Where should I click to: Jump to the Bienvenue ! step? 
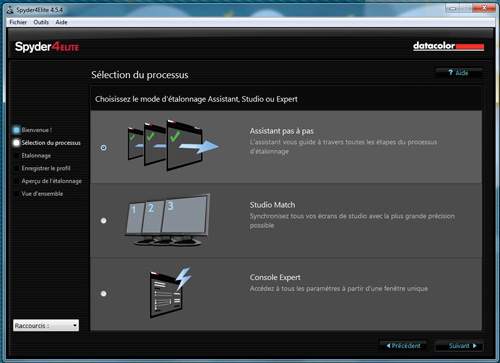point(33,130)
